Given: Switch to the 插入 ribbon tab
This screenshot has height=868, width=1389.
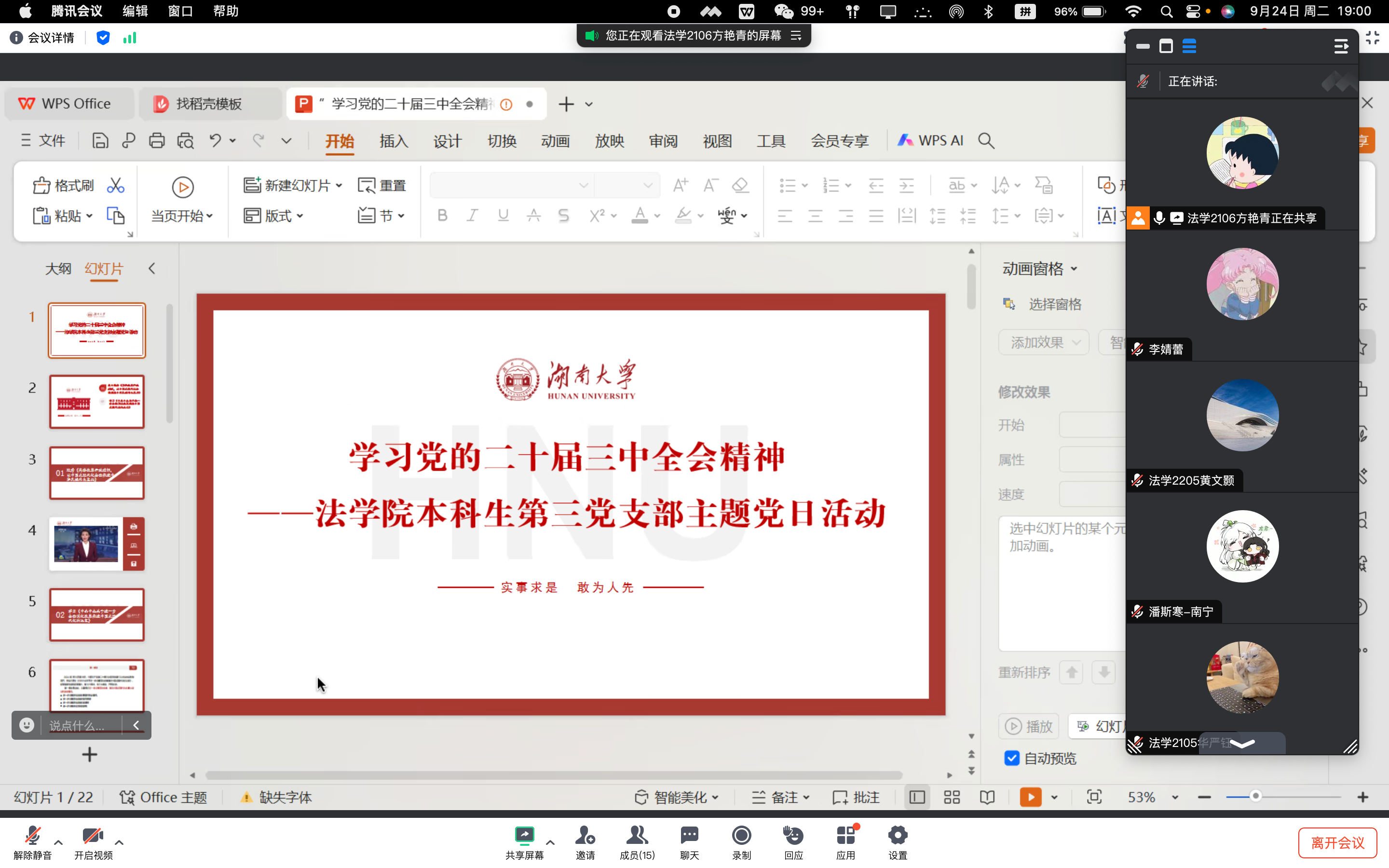Looking at the screenshot, I should [393, 141].
